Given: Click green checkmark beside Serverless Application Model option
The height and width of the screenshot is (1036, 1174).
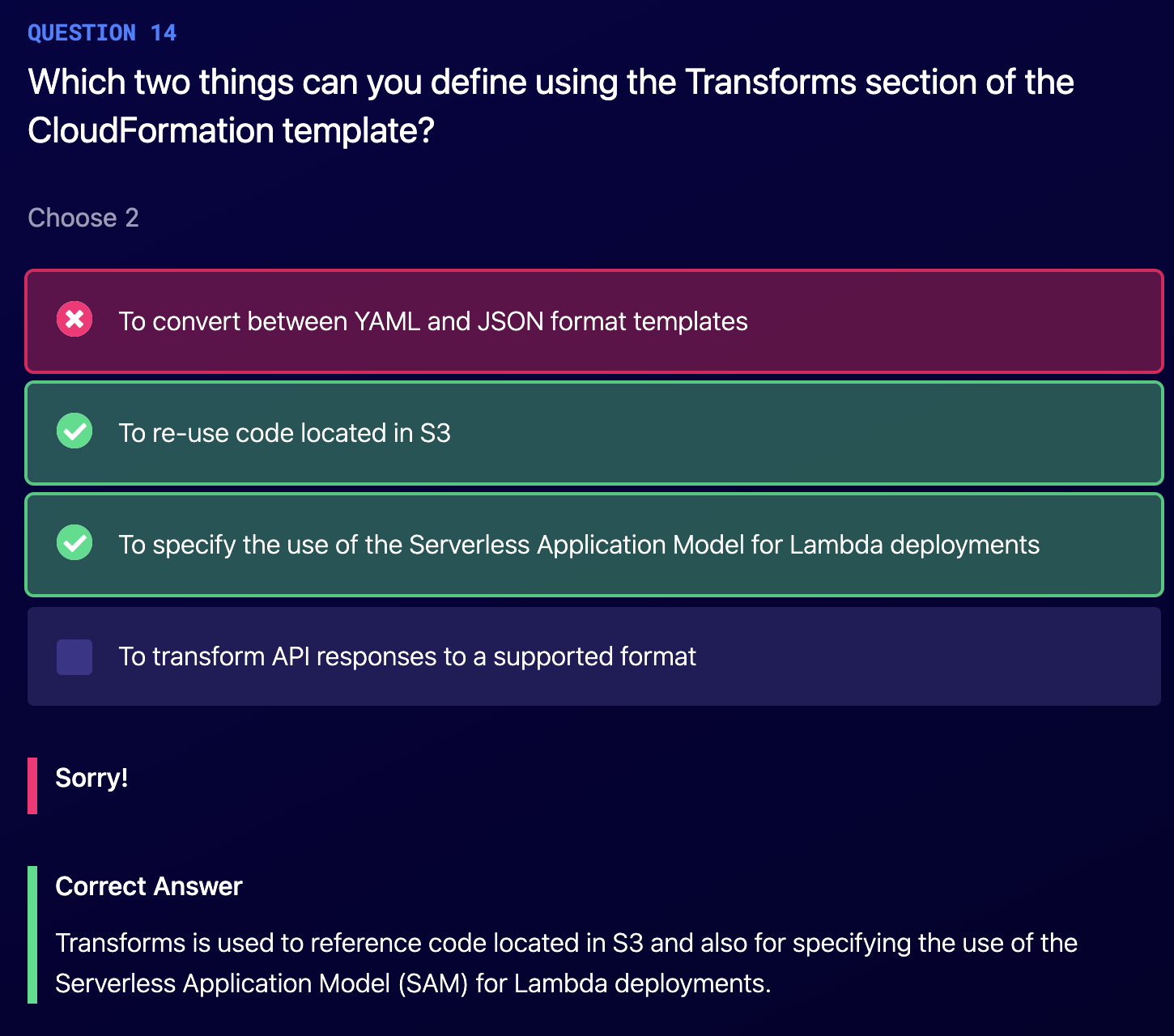Looking at the screenshot, I should coord(74,542).
